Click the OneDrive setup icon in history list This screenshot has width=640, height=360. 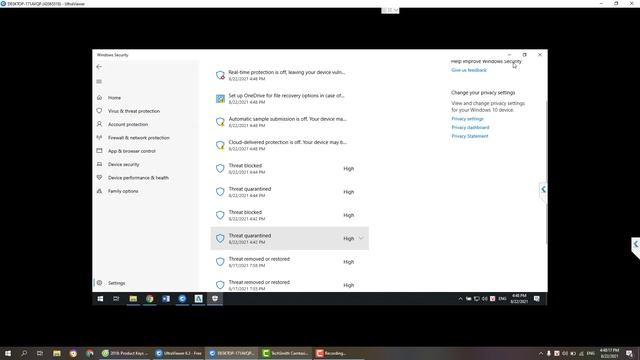[220, 98]
